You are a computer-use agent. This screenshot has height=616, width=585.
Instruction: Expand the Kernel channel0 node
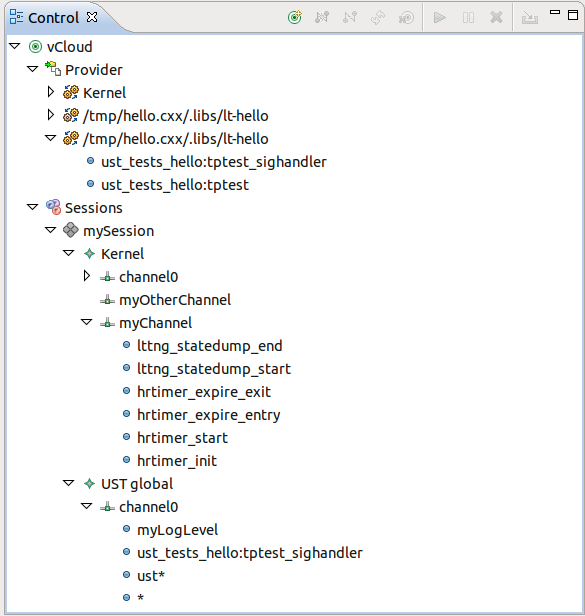click(x=87, y=276)
